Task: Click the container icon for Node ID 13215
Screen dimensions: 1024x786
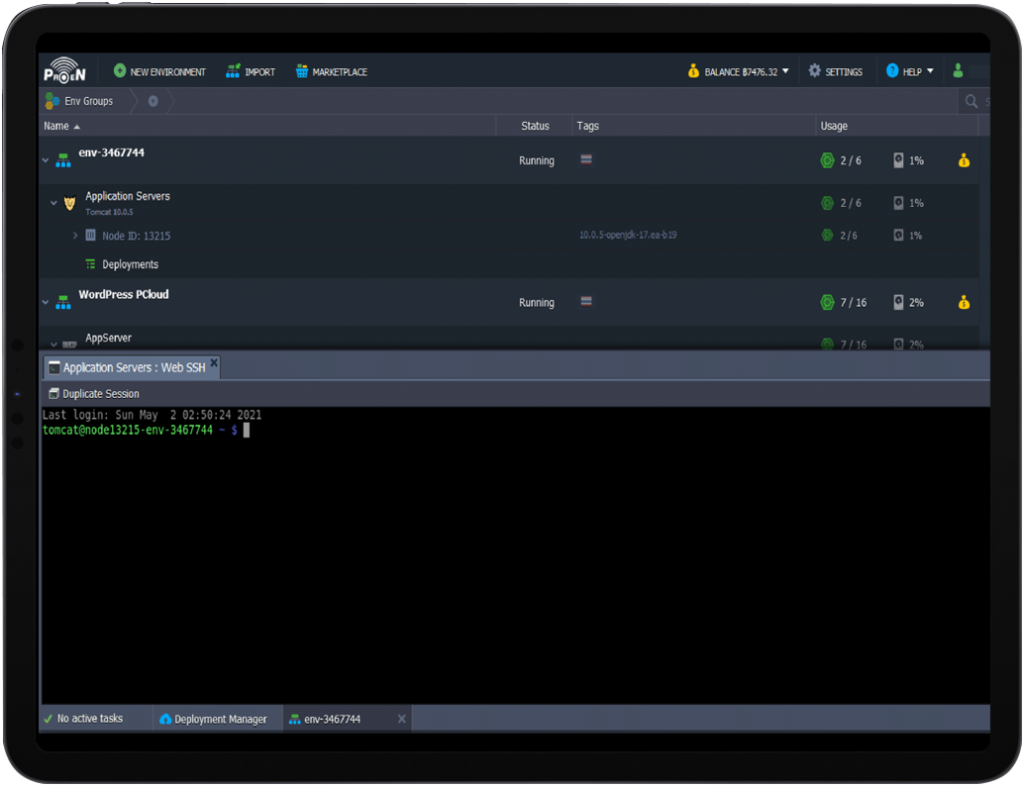Action: 91,235
